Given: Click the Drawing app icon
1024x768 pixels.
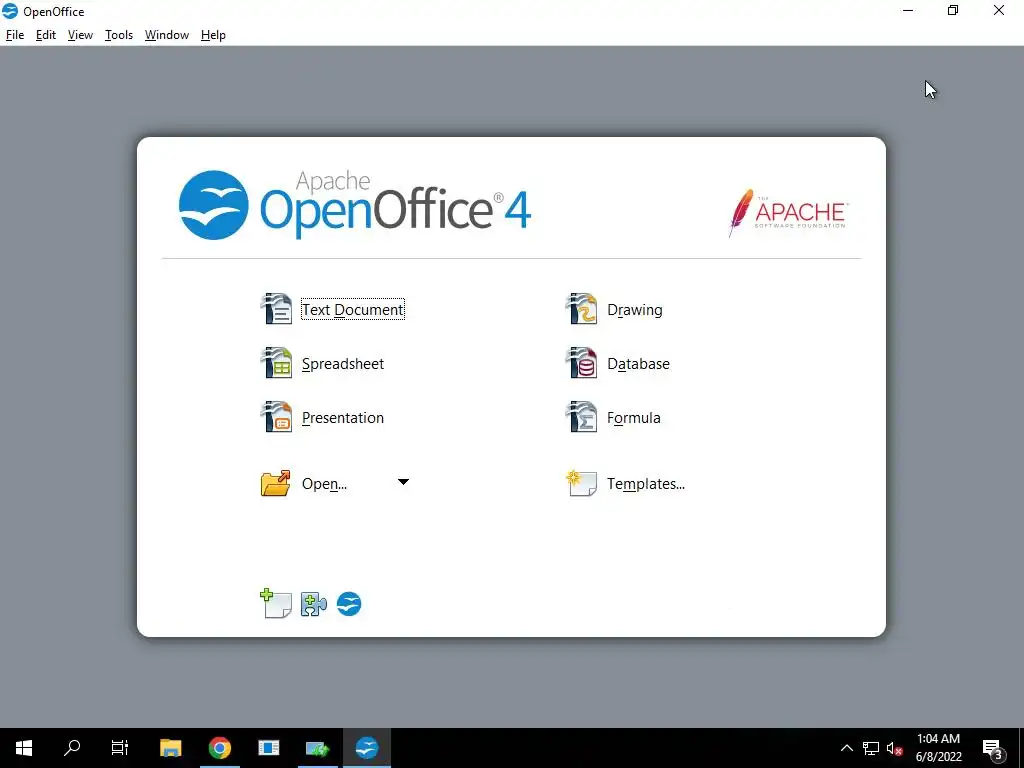Looking at the screenshot, I should pyautogui.click(x=581, y=309).
